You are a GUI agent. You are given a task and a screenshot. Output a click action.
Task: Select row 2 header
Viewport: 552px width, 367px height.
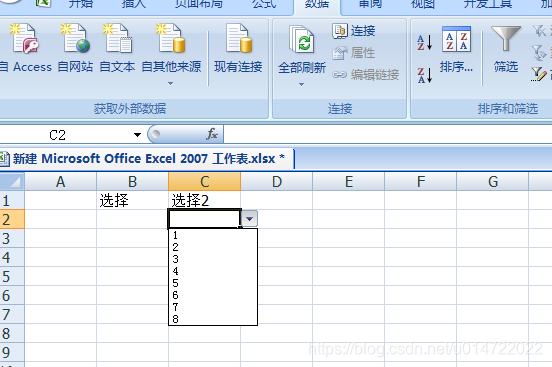pos(12,219)
